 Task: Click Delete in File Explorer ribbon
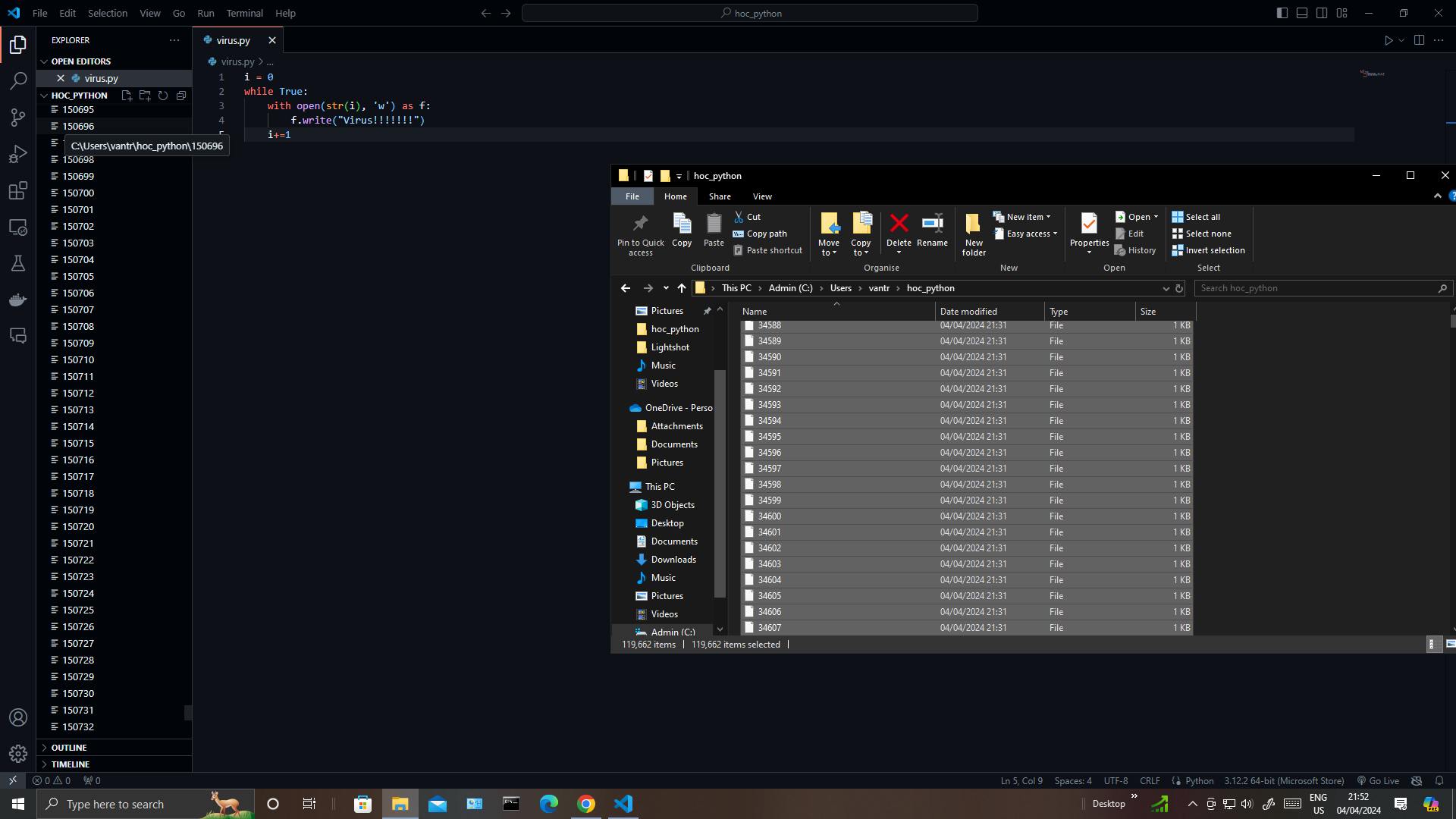[899, 232]
